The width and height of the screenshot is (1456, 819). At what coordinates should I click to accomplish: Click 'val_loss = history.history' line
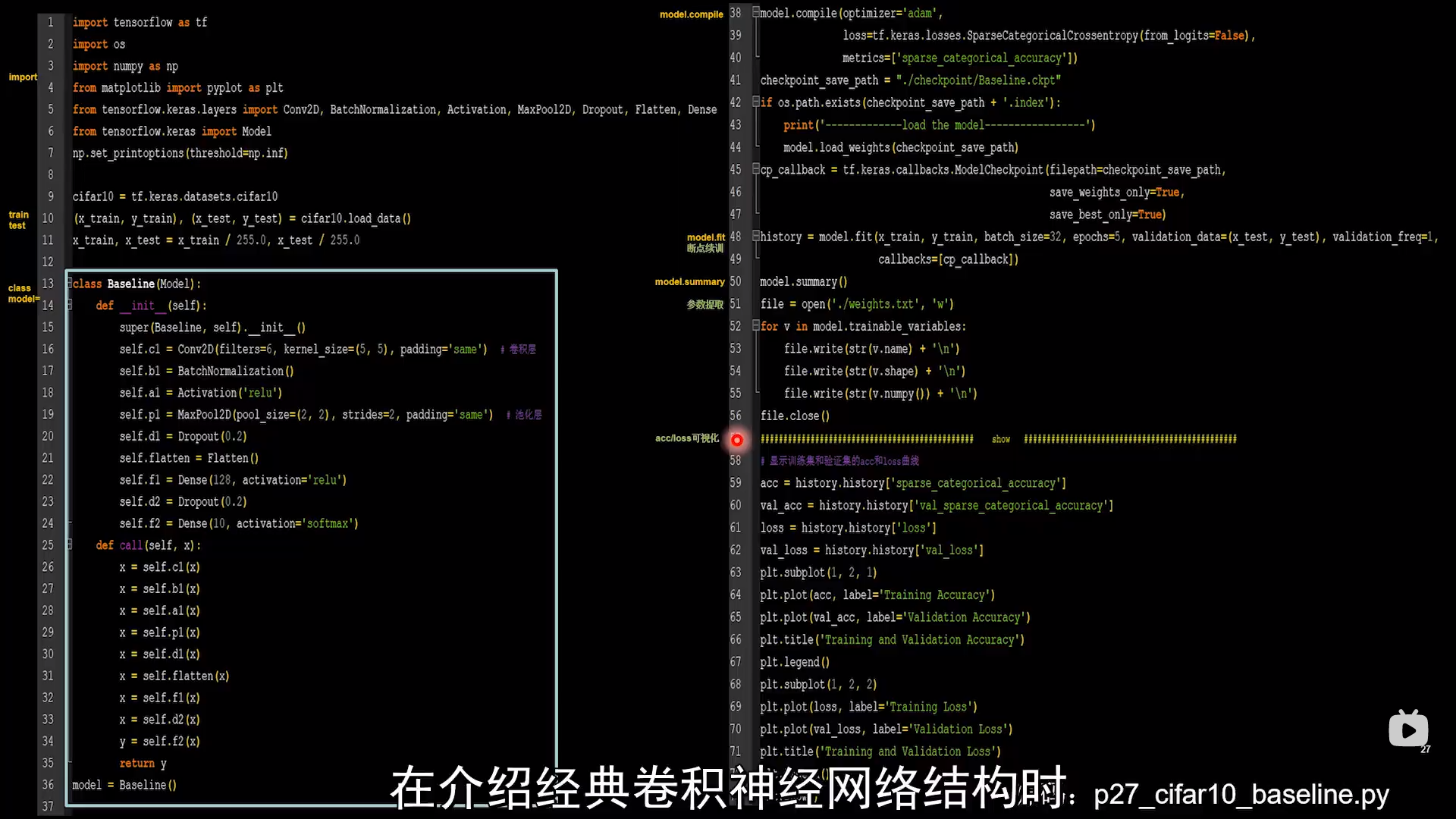tap(872, 550)
